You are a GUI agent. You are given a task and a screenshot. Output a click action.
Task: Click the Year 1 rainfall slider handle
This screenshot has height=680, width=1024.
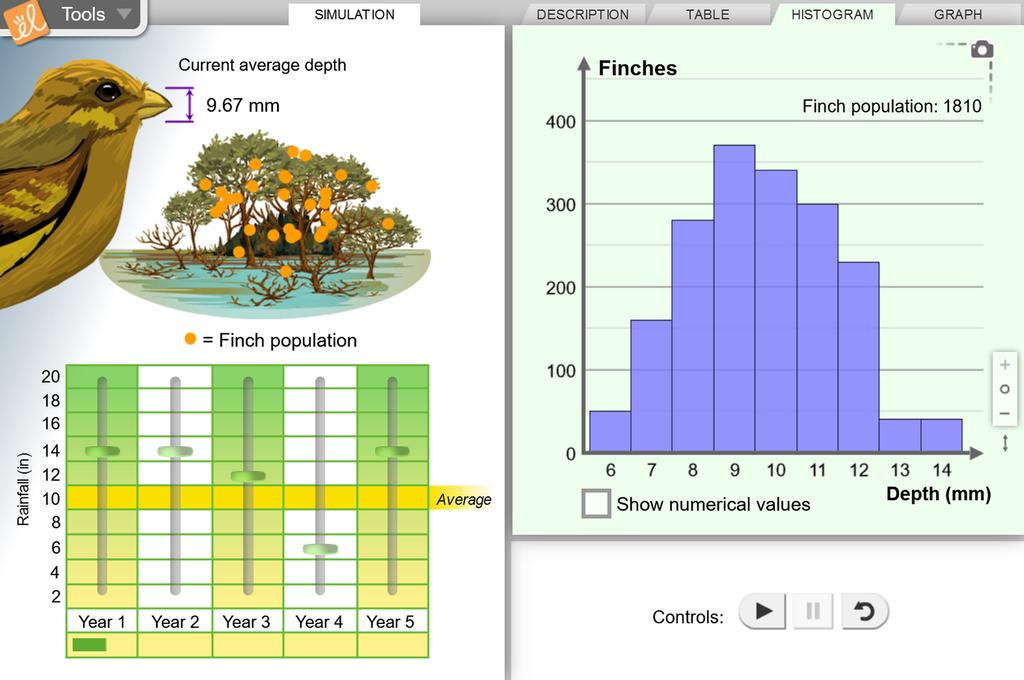pyautogui.click(x=103, y=451)
